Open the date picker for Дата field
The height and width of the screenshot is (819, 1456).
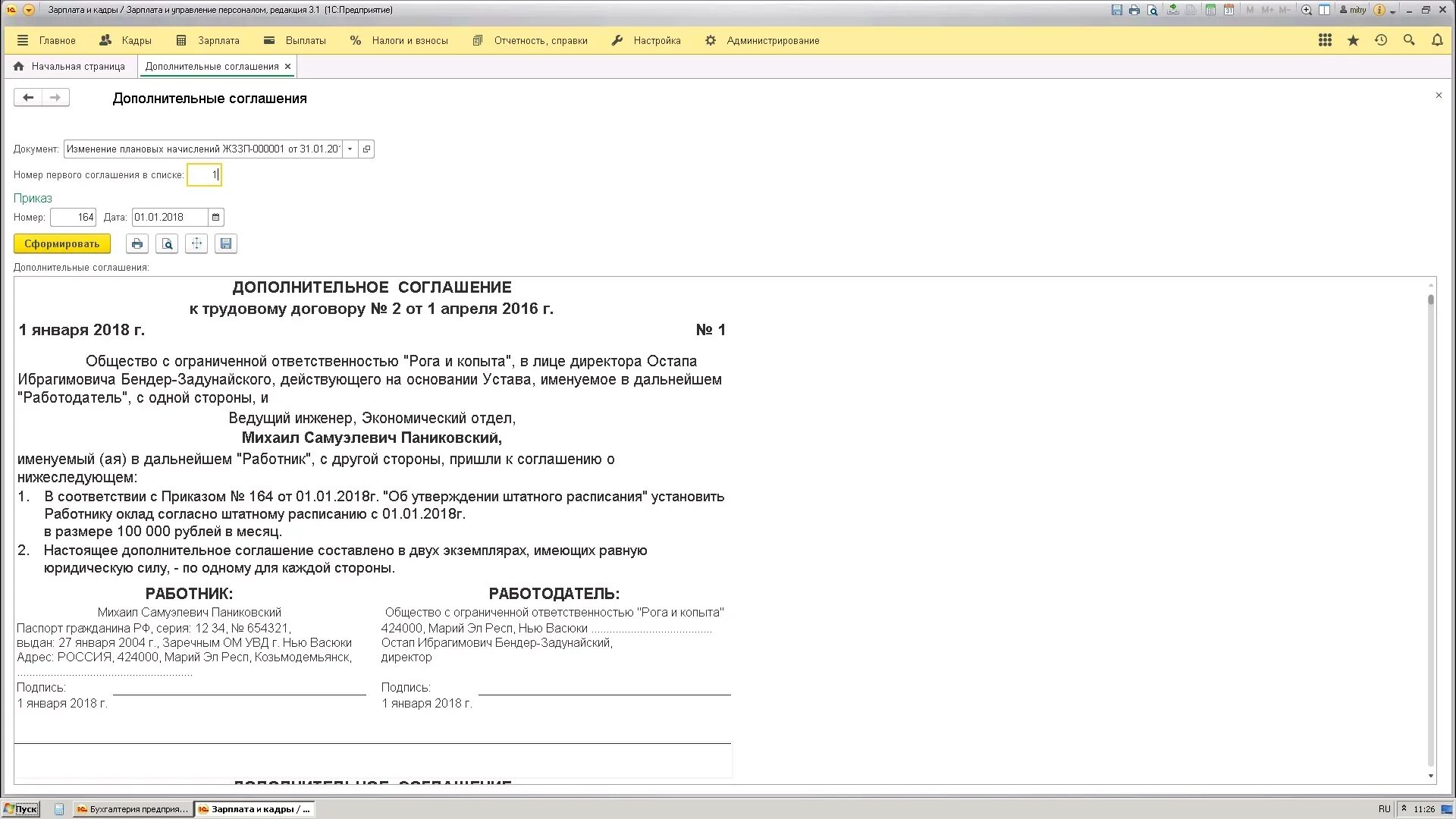216,218
